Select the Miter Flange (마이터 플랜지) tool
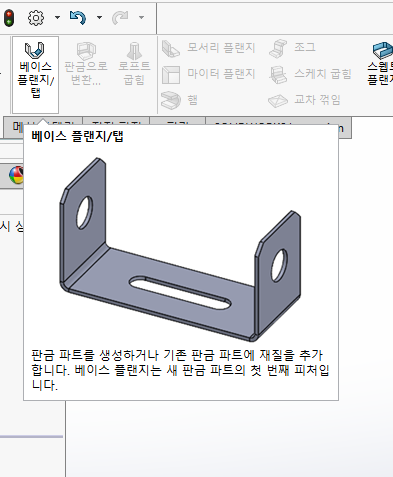This screenshot has width=393, height=477. [x=208, y=74]
